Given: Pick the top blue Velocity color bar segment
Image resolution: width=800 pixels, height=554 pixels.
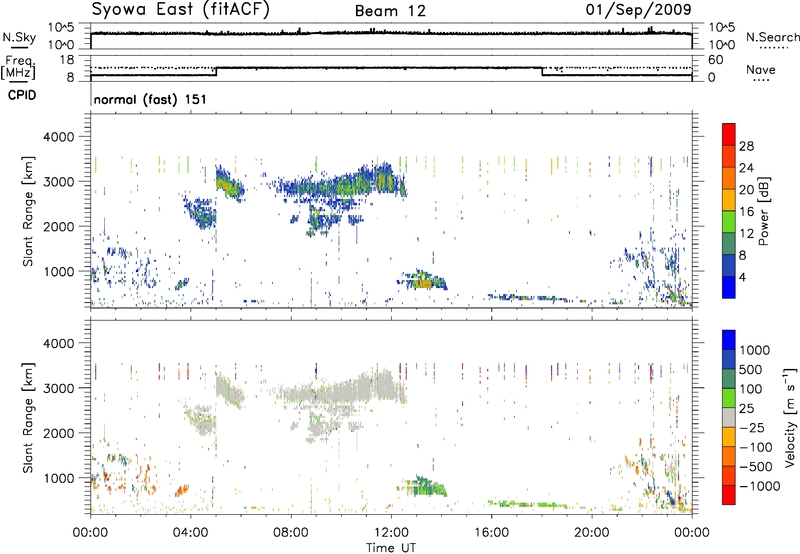Looking at the screenshot, I should coord(729,340).
